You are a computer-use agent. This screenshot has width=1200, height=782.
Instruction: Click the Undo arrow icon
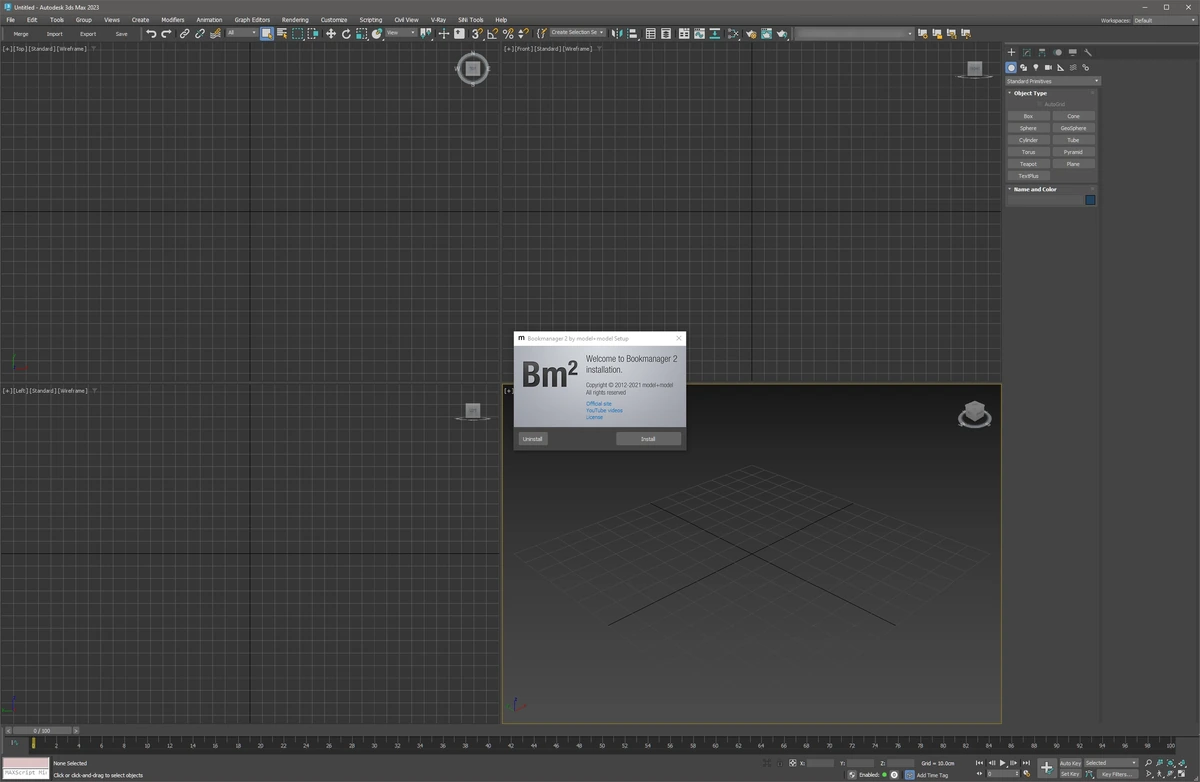click(151, 33)
